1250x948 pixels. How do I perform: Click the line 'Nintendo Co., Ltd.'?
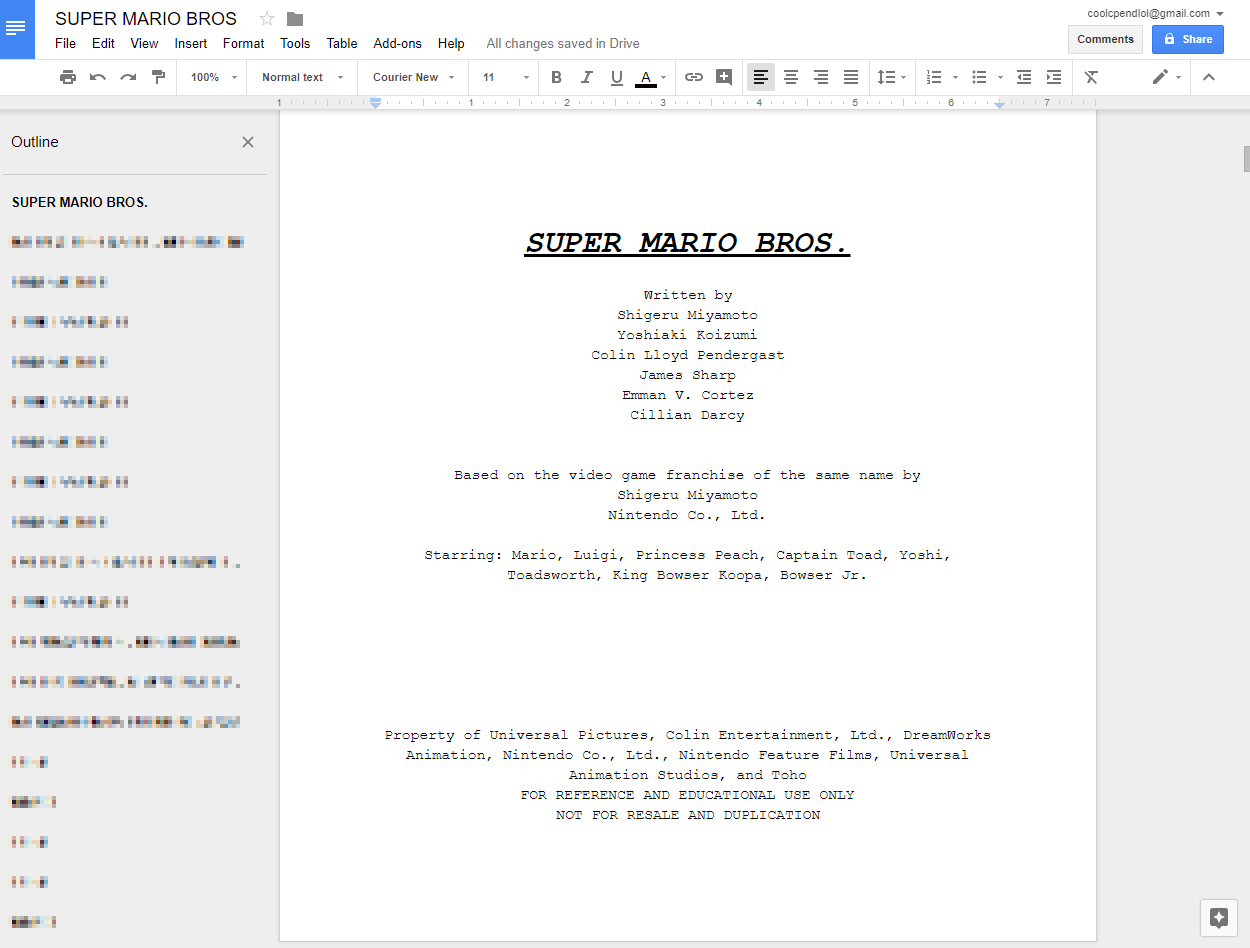[687, 515]
